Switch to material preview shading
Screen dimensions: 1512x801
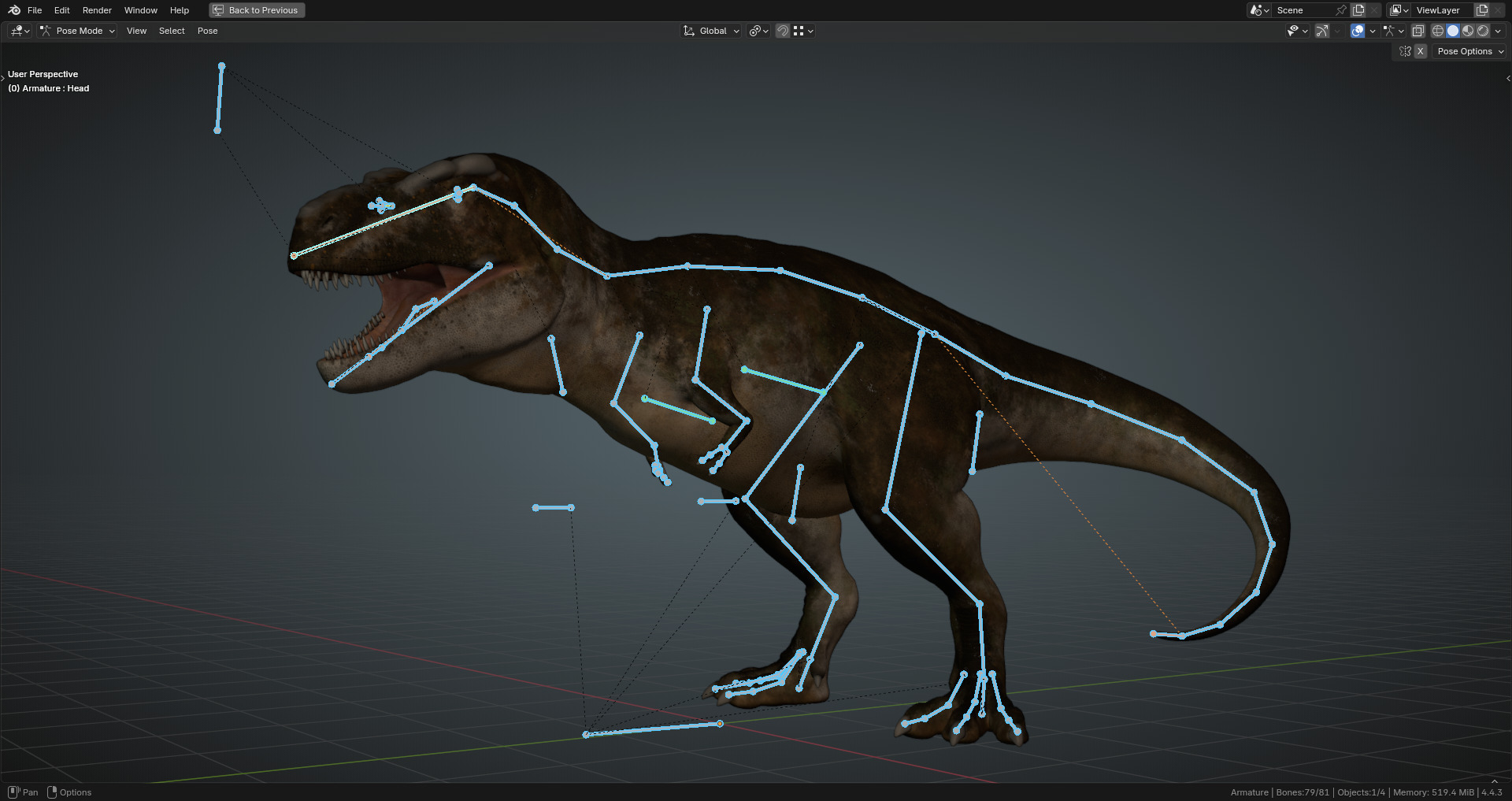(x=1468, y=31)
